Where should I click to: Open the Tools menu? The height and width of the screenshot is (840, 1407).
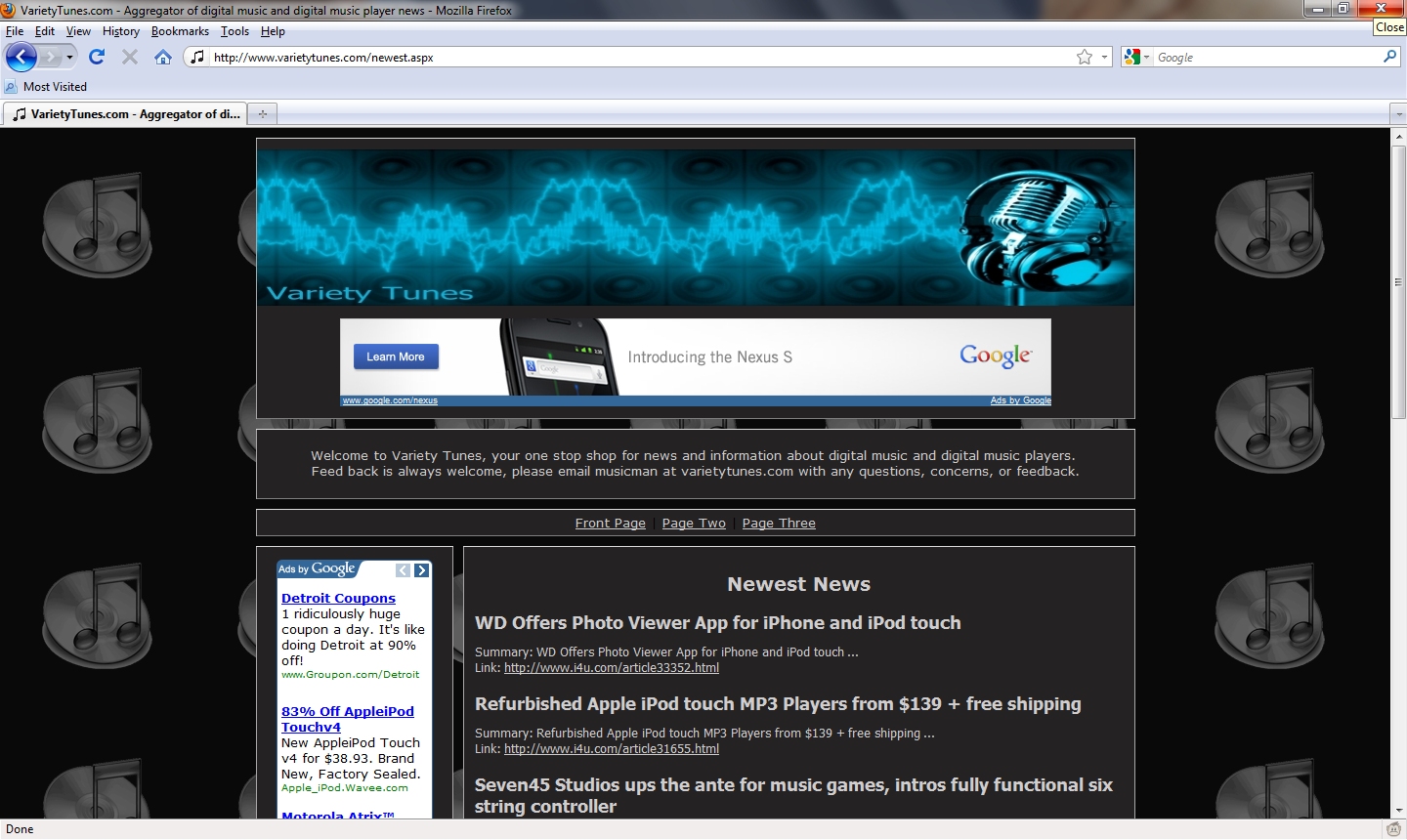pos(234,31)
